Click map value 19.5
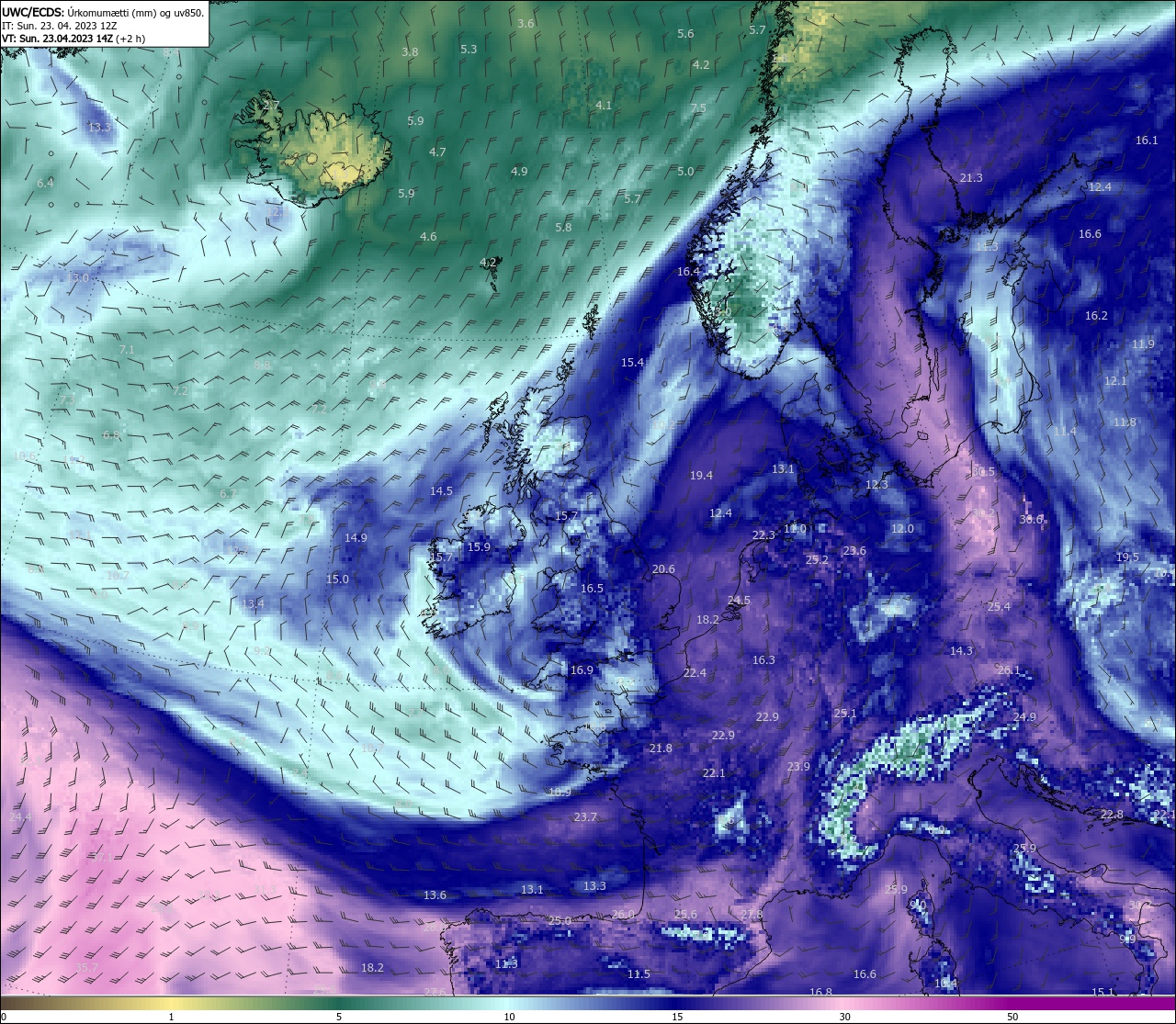 point(1127,557)
